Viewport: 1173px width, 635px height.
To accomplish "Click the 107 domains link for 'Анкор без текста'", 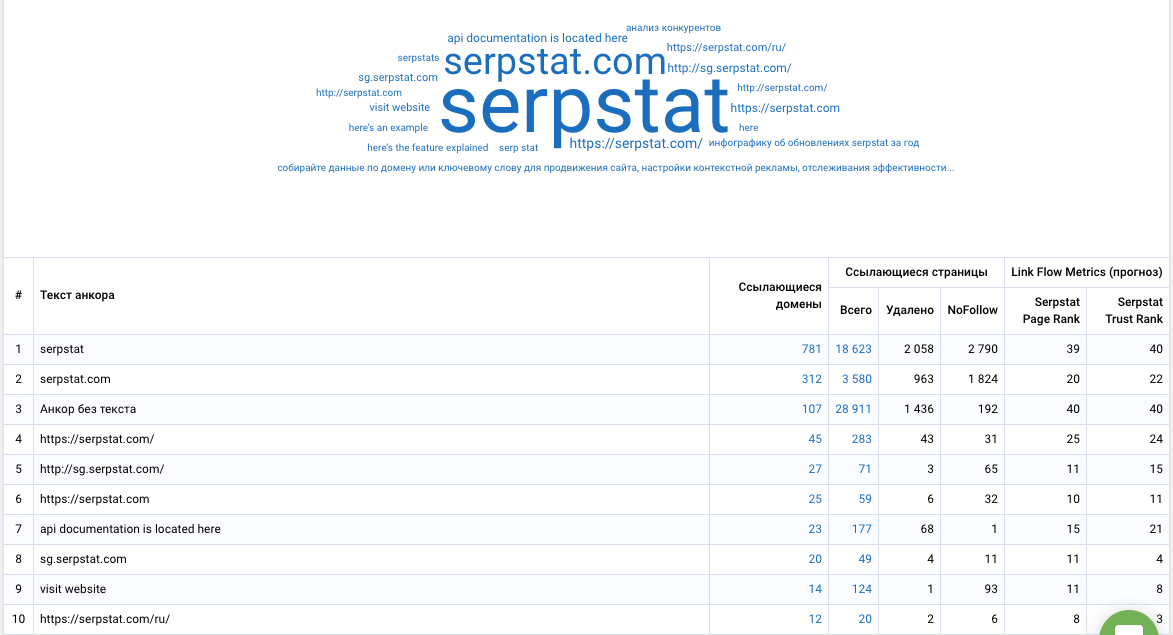I will (811, 409).
